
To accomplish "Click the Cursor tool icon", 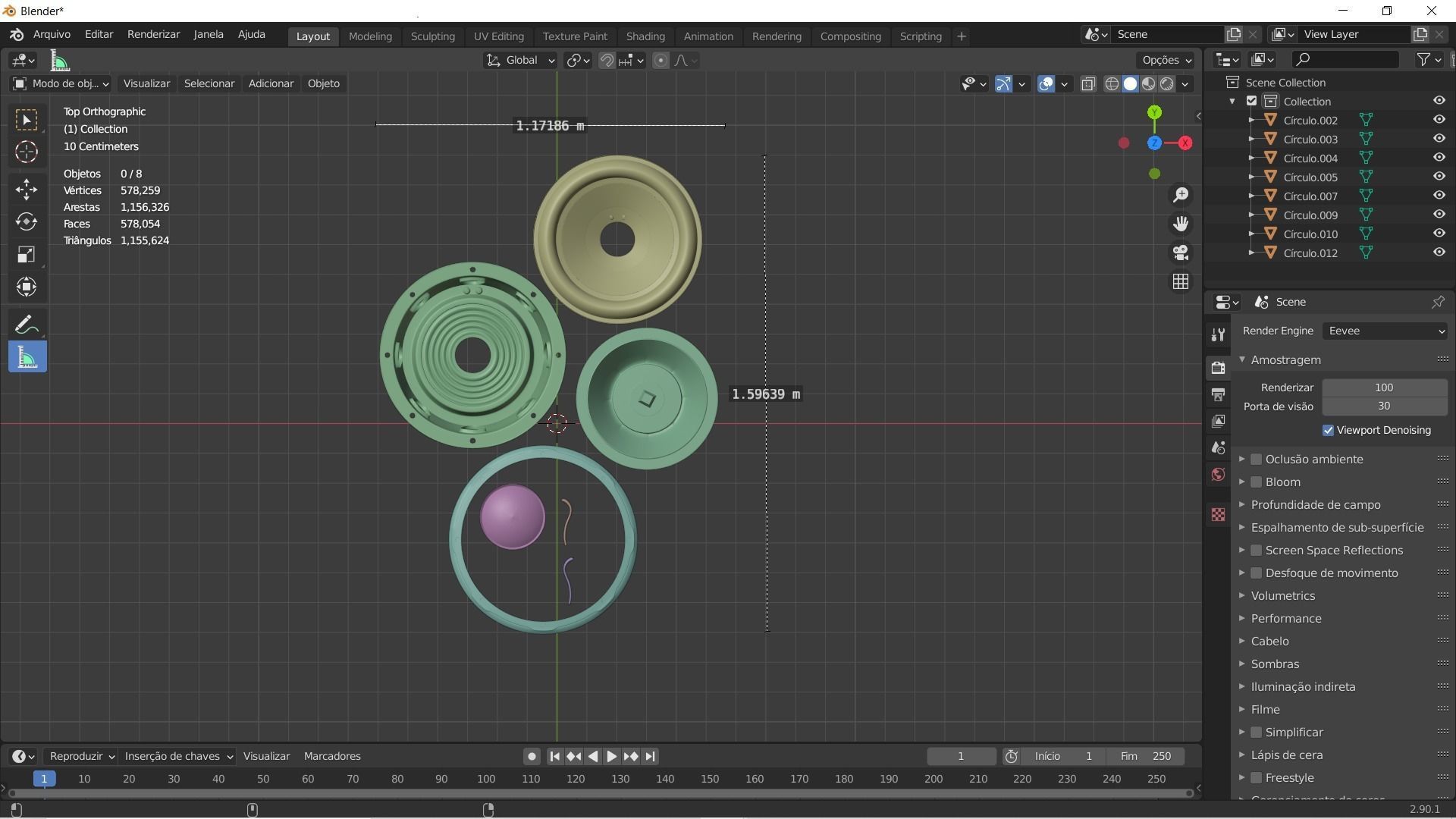I will coord(27,152).
